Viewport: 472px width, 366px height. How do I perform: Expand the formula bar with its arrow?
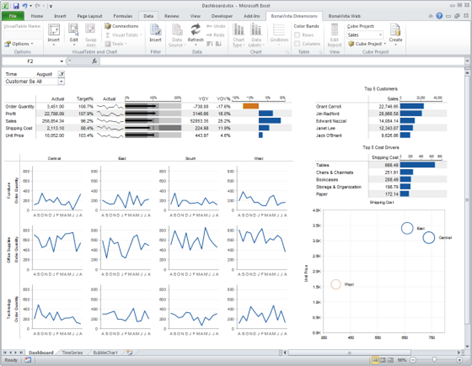(x=467, y=61)
